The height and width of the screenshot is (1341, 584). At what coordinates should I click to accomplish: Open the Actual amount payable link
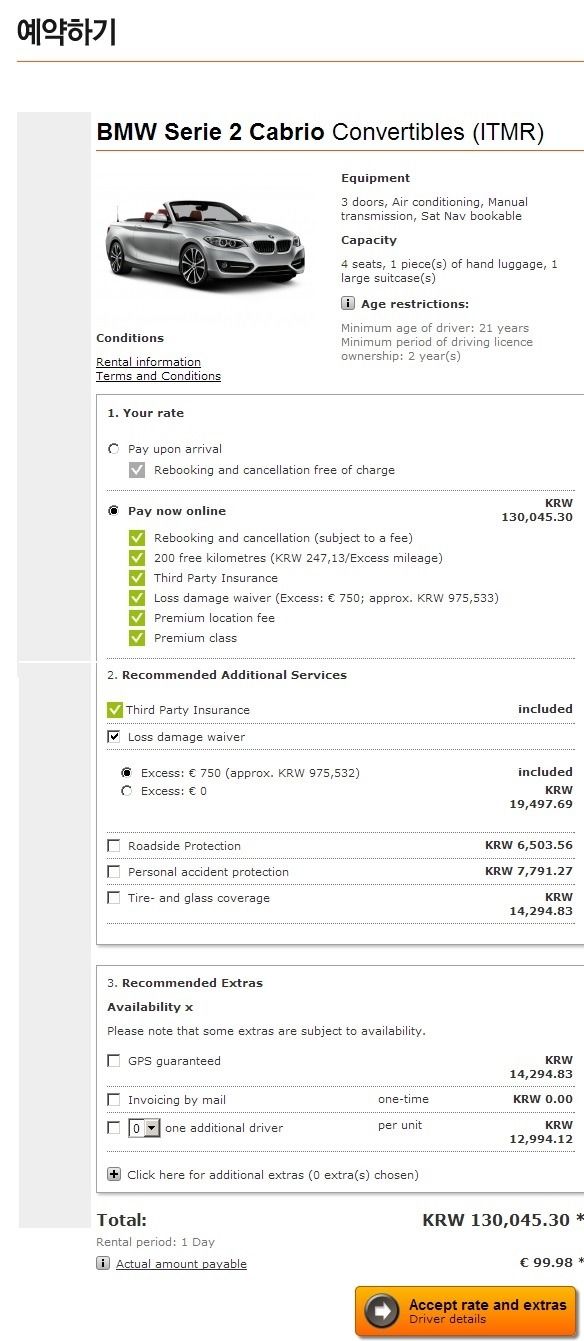[181, 1264]
